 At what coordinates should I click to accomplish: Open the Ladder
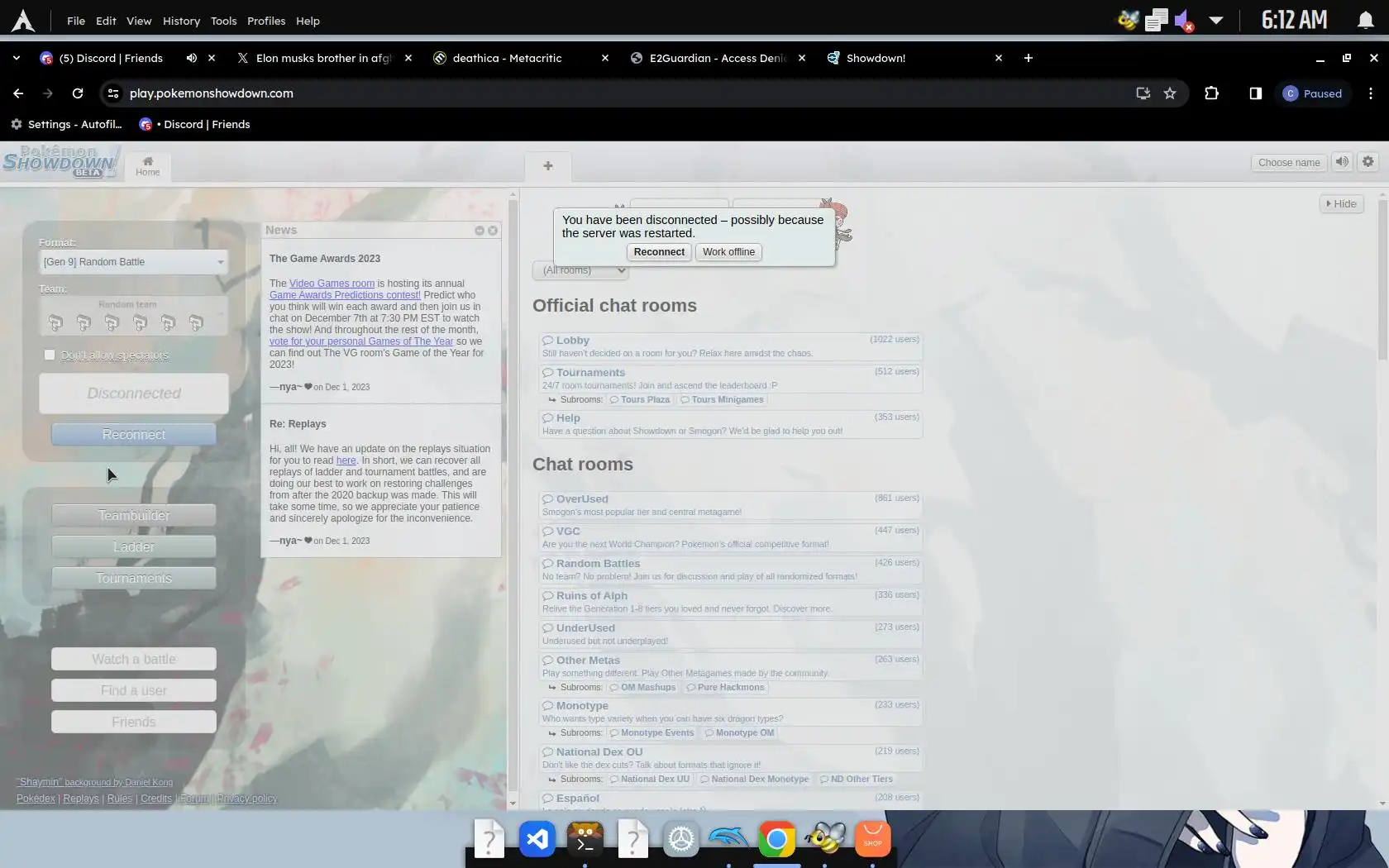(x=134, y=547)
